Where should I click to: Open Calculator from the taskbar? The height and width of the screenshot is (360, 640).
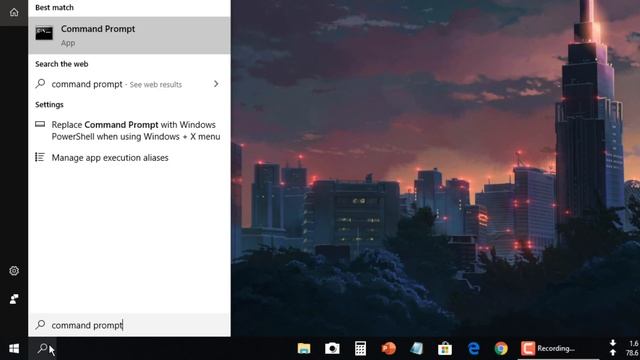tap(360, 348)
